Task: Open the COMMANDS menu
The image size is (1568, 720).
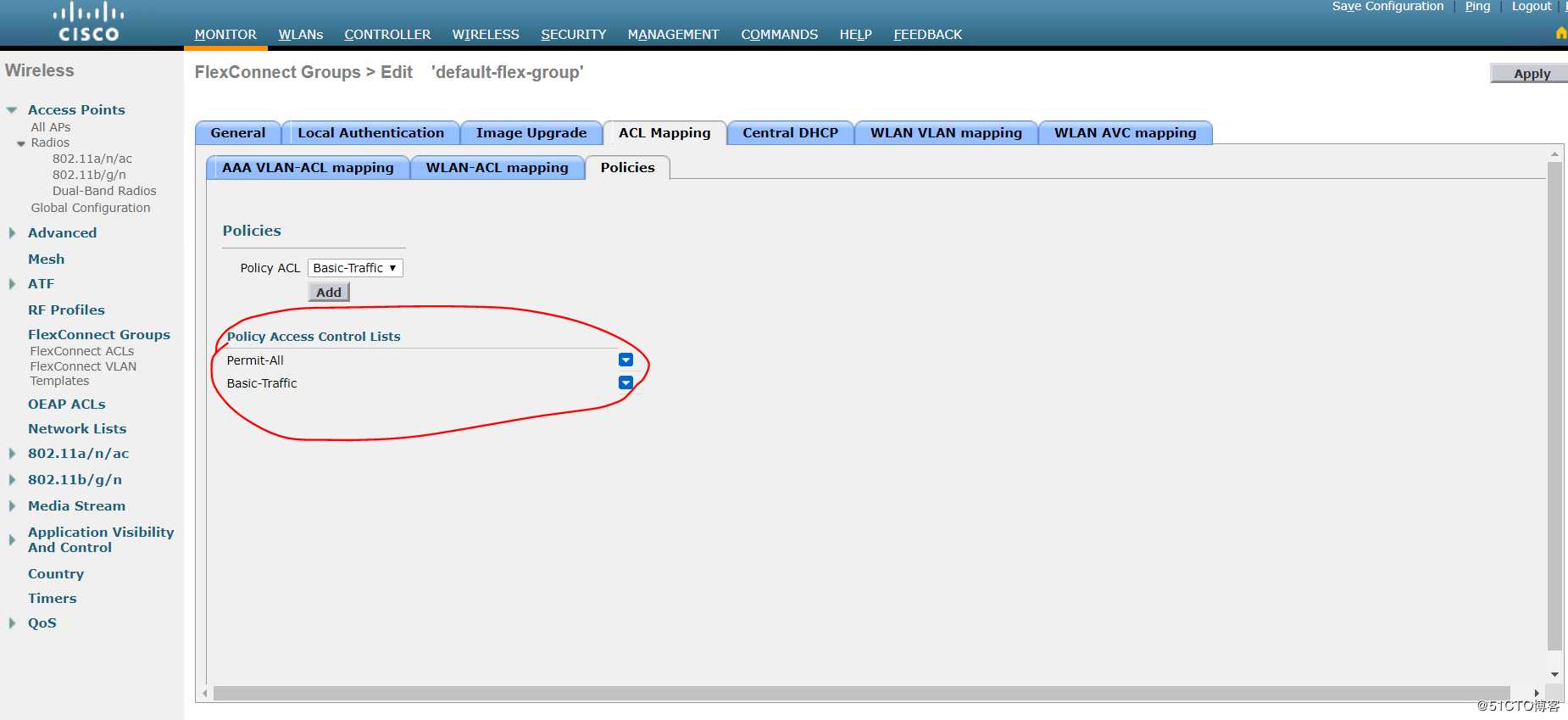Action: coord(780,35)
